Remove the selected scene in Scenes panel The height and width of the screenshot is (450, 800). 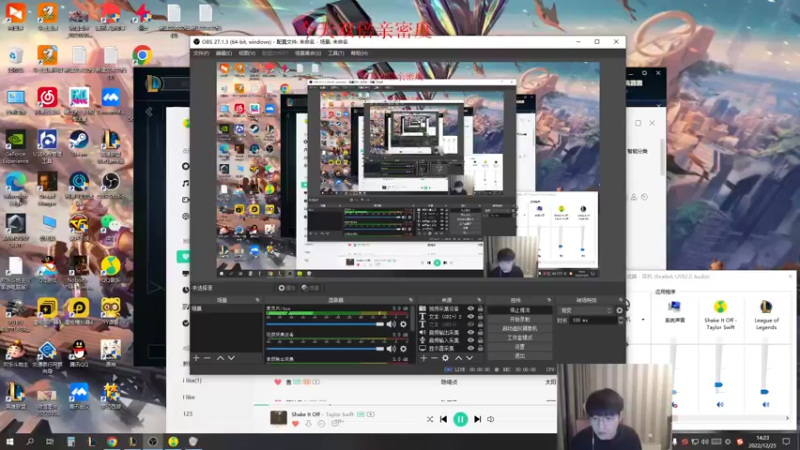207,358
